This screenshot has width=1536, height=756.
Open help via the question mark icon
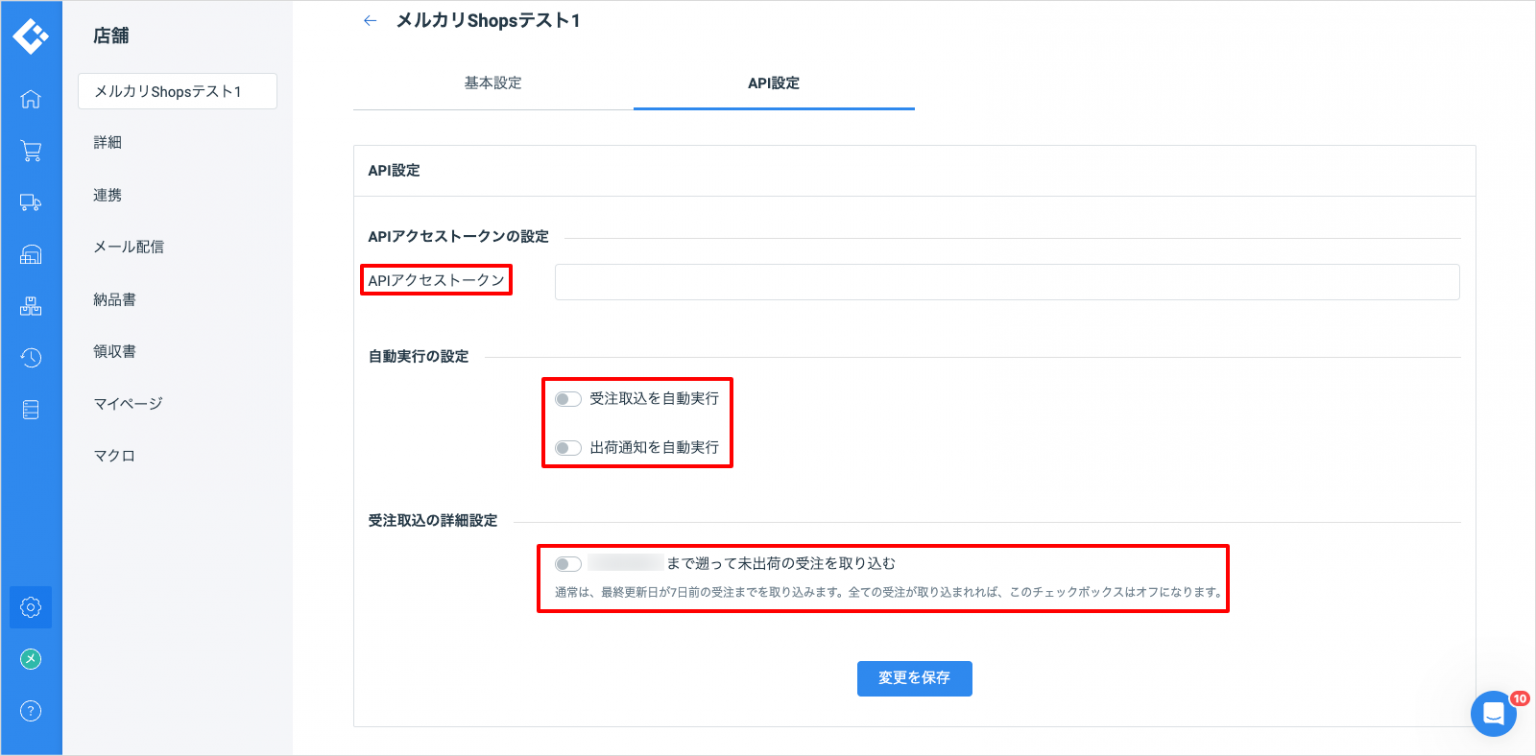point(31,711)
